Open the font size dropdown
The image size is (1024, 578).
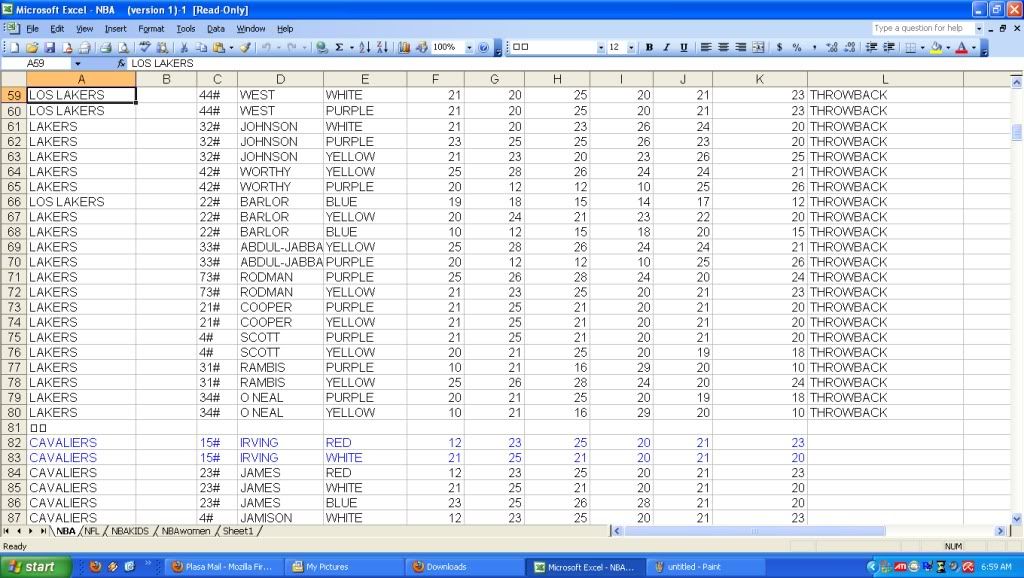click(631, 47)
